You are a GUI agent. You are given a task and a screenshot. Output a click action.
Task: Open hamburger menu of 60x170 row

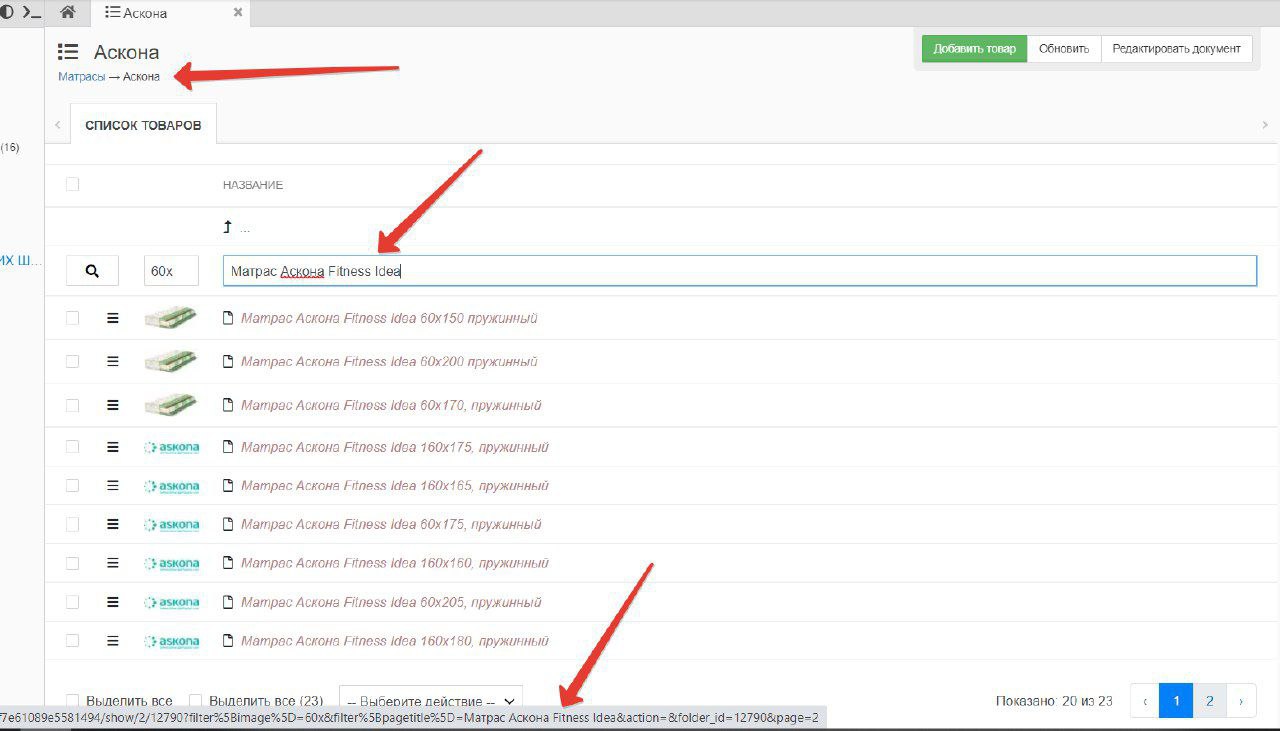[x=113, y=405]
